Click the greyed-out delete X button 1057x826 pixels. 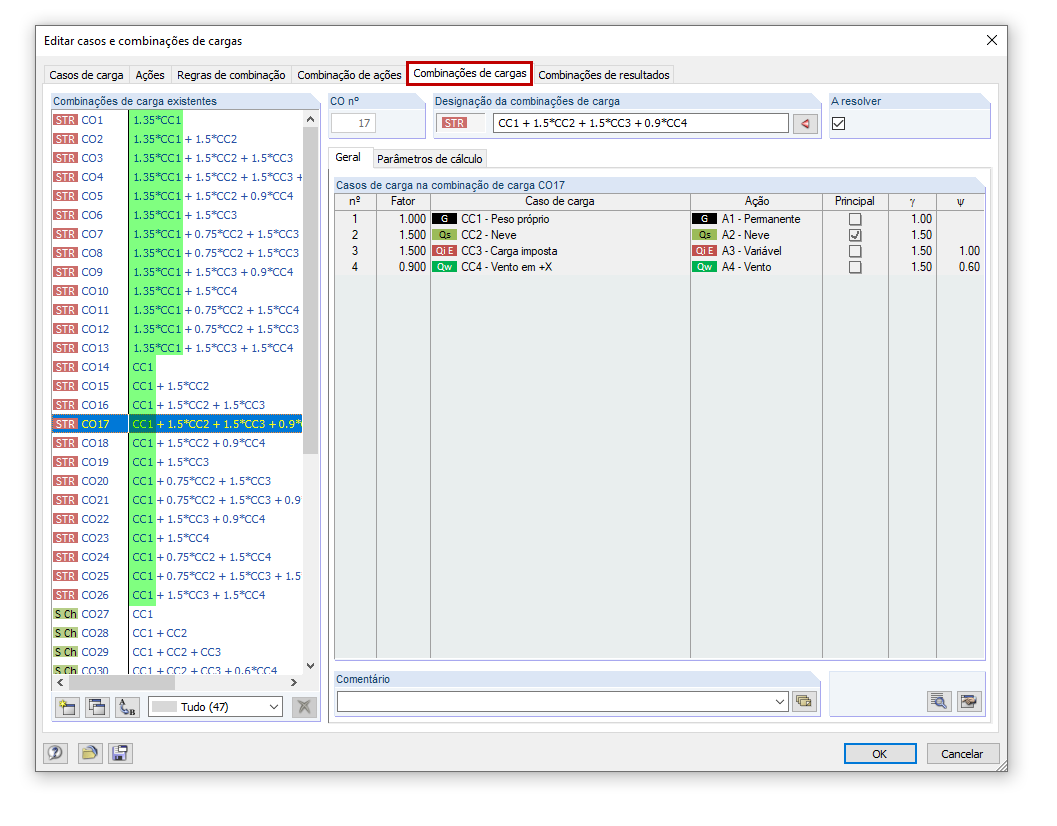[305, 707]
